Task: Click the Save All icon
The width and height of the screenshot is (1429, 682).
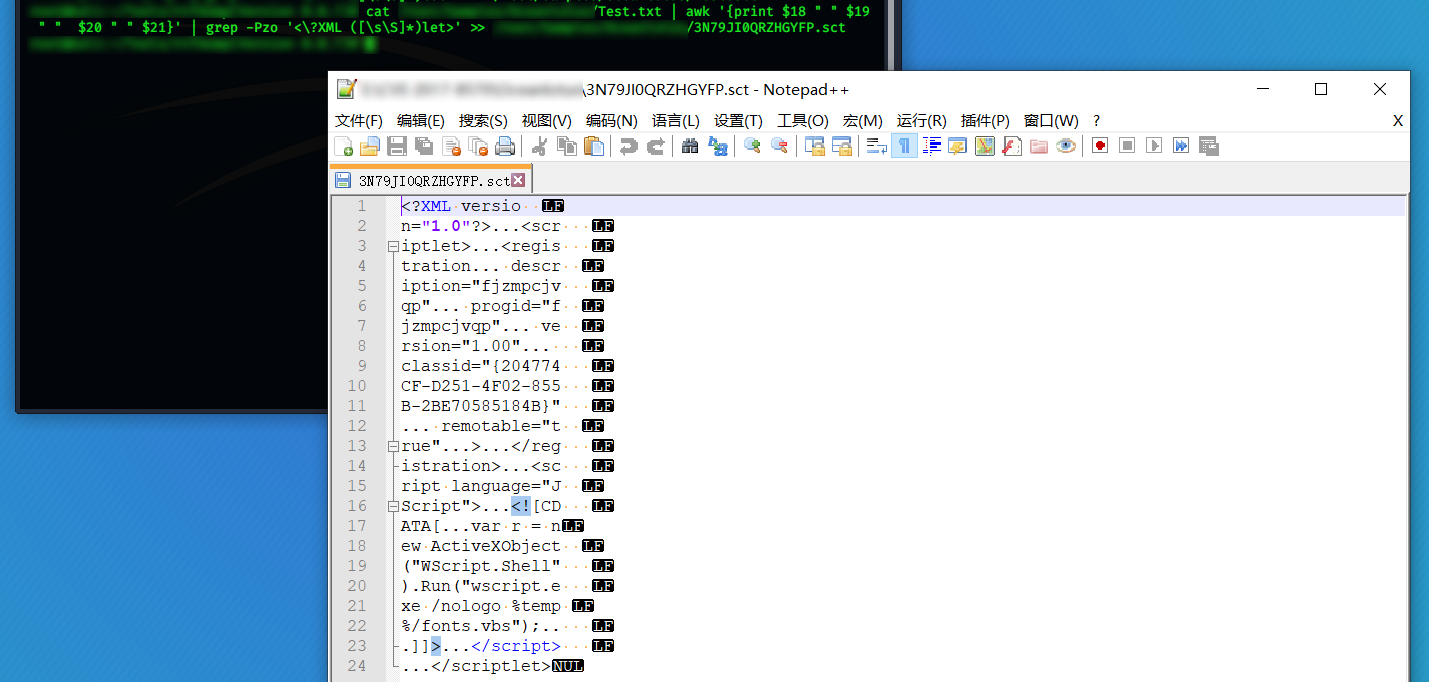Action: pos(424,146)
